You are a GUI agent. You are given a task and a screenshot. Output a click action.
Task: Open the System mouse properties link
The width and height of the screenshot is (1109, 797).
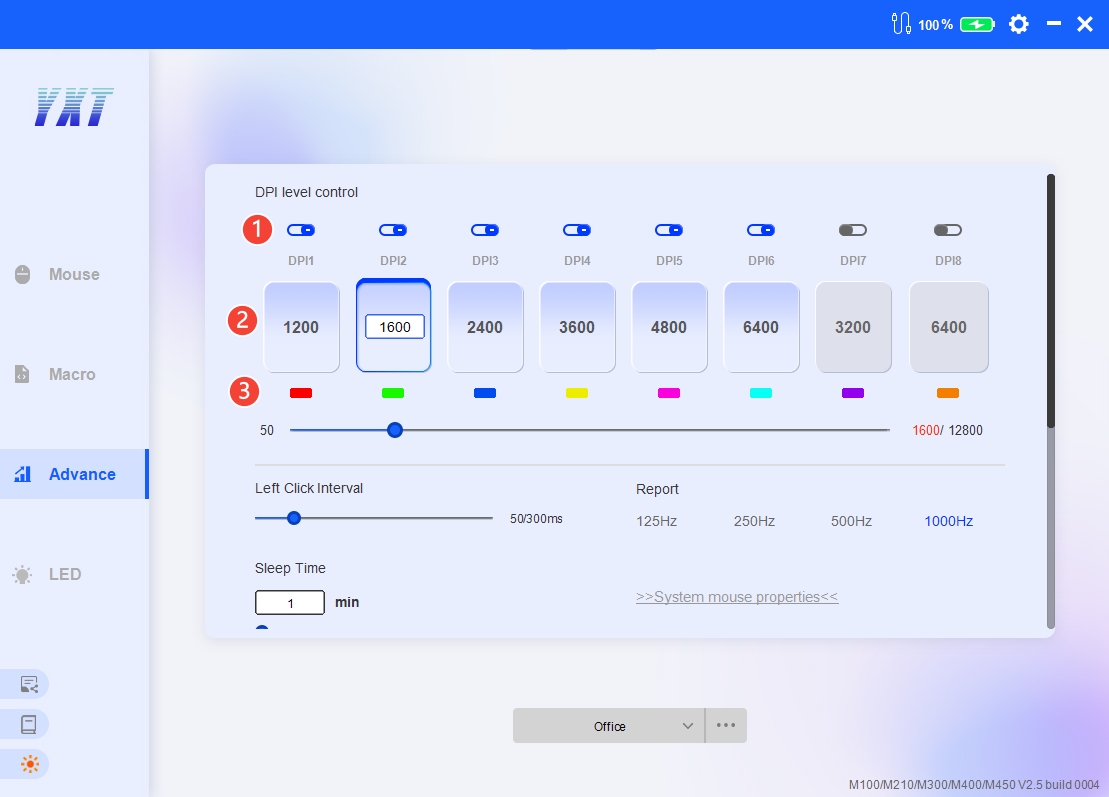[x=737, y=597]
